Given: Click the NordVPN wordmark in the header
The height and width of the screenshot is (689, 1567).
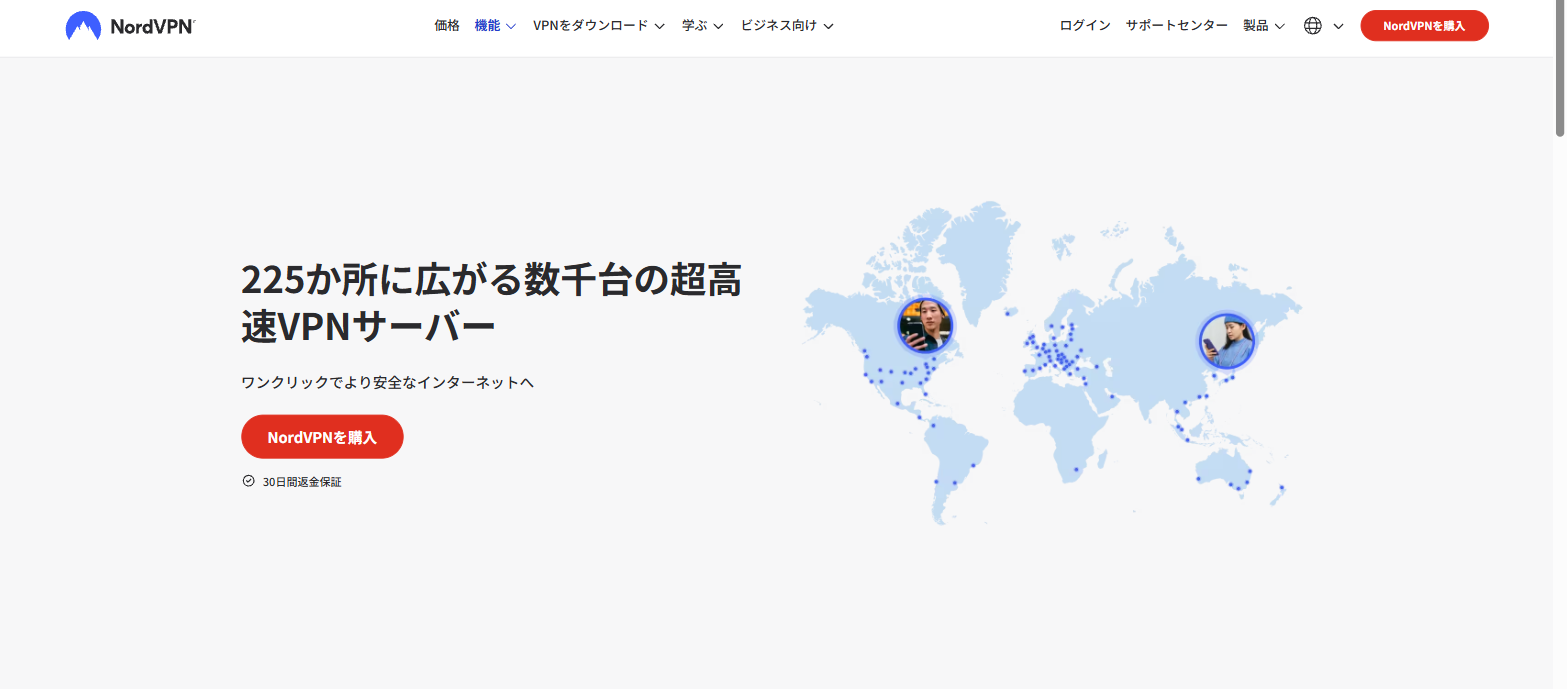Looking at the screenshot, I should pos(152,26).
